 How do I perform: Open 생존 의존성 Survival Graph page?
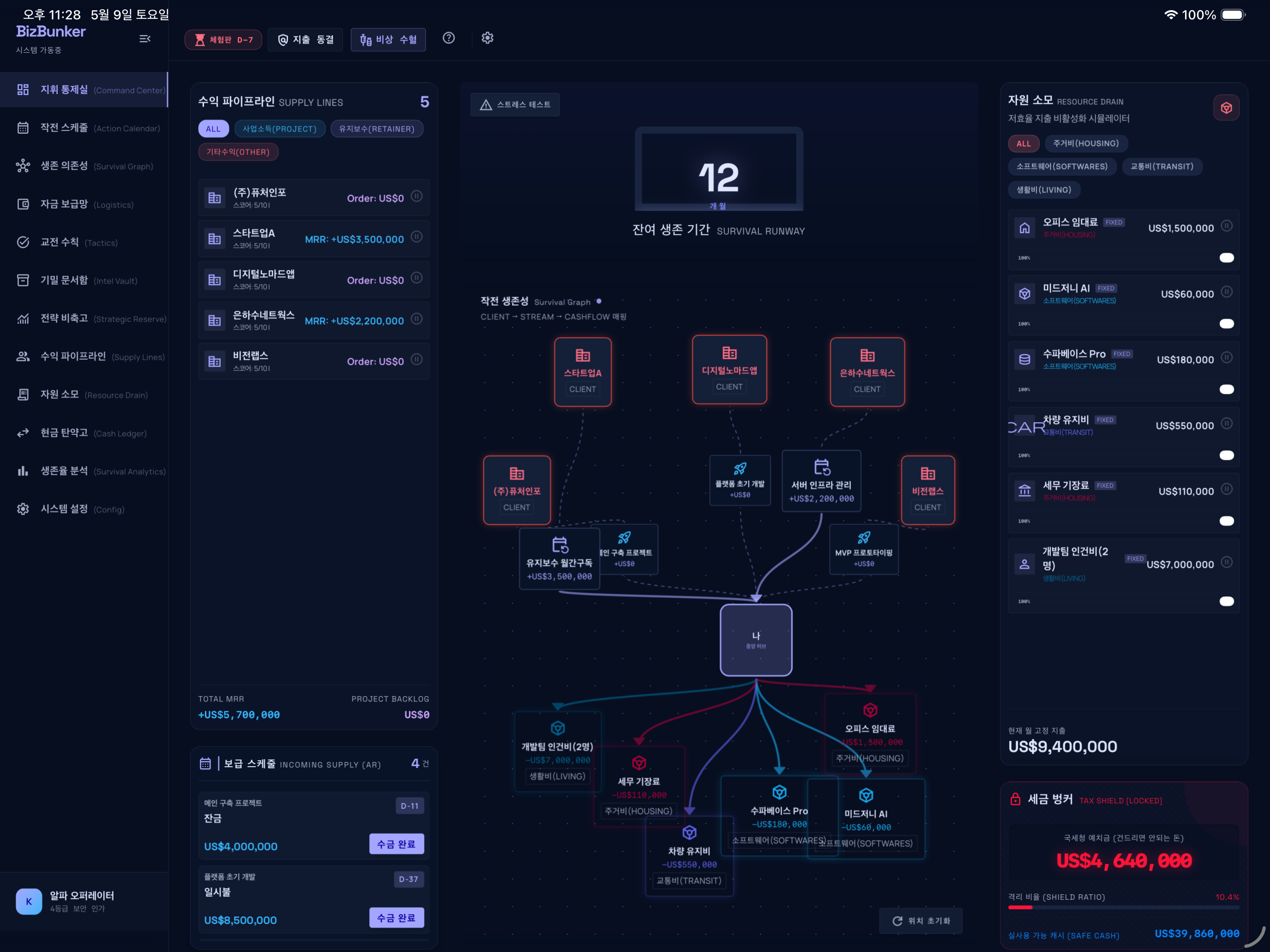[84, 166]
